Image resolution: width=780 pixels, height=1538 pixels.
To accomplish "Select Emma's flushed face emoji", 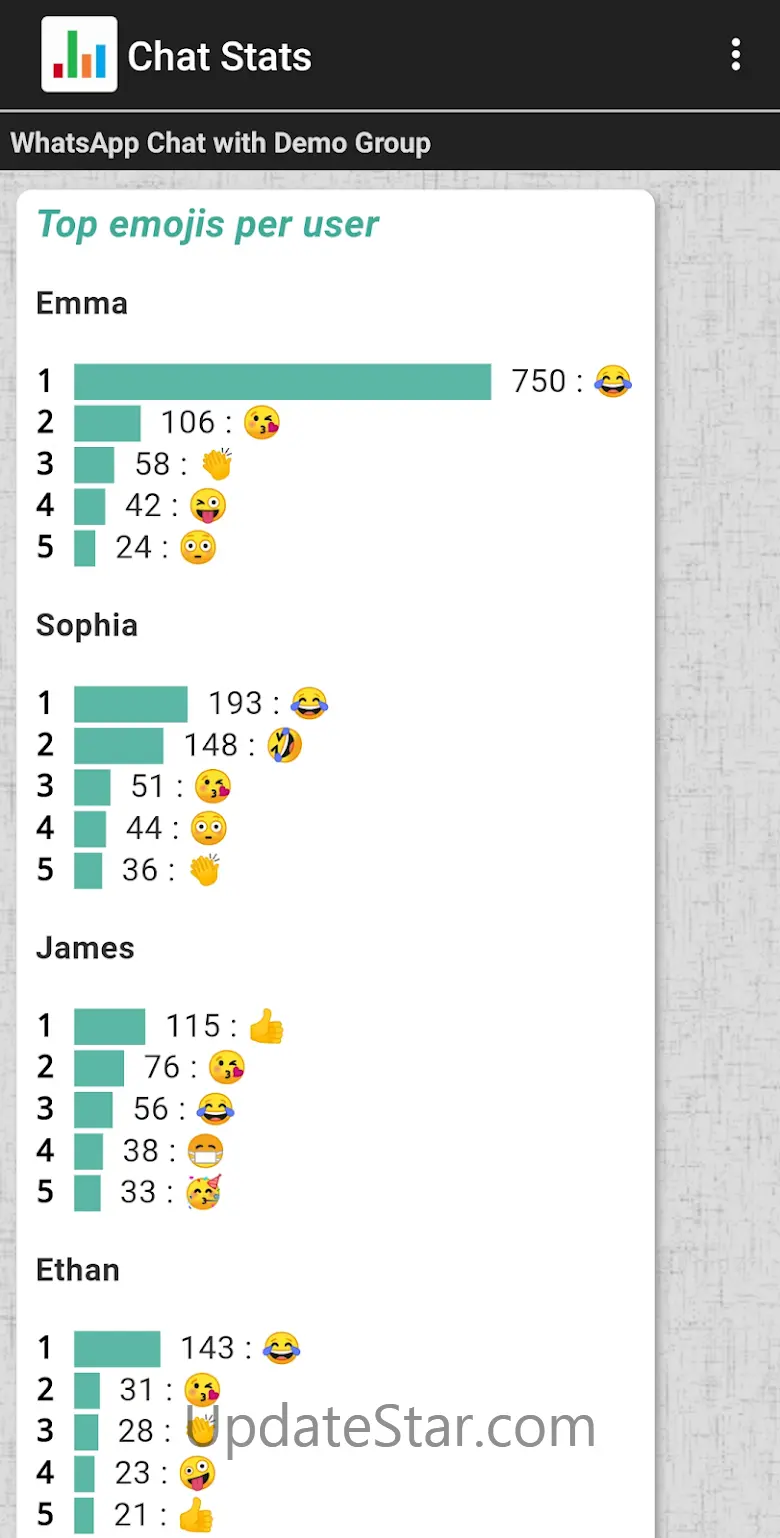I will (198, 548).
